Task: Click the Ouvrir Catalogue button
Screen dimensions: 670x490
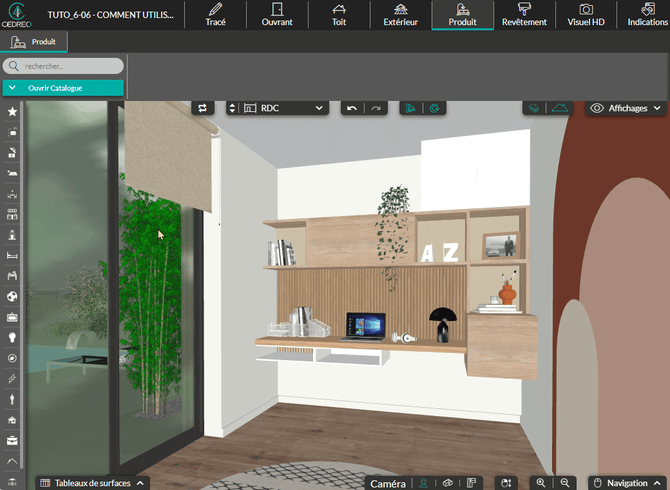Action: click(63, 88)
